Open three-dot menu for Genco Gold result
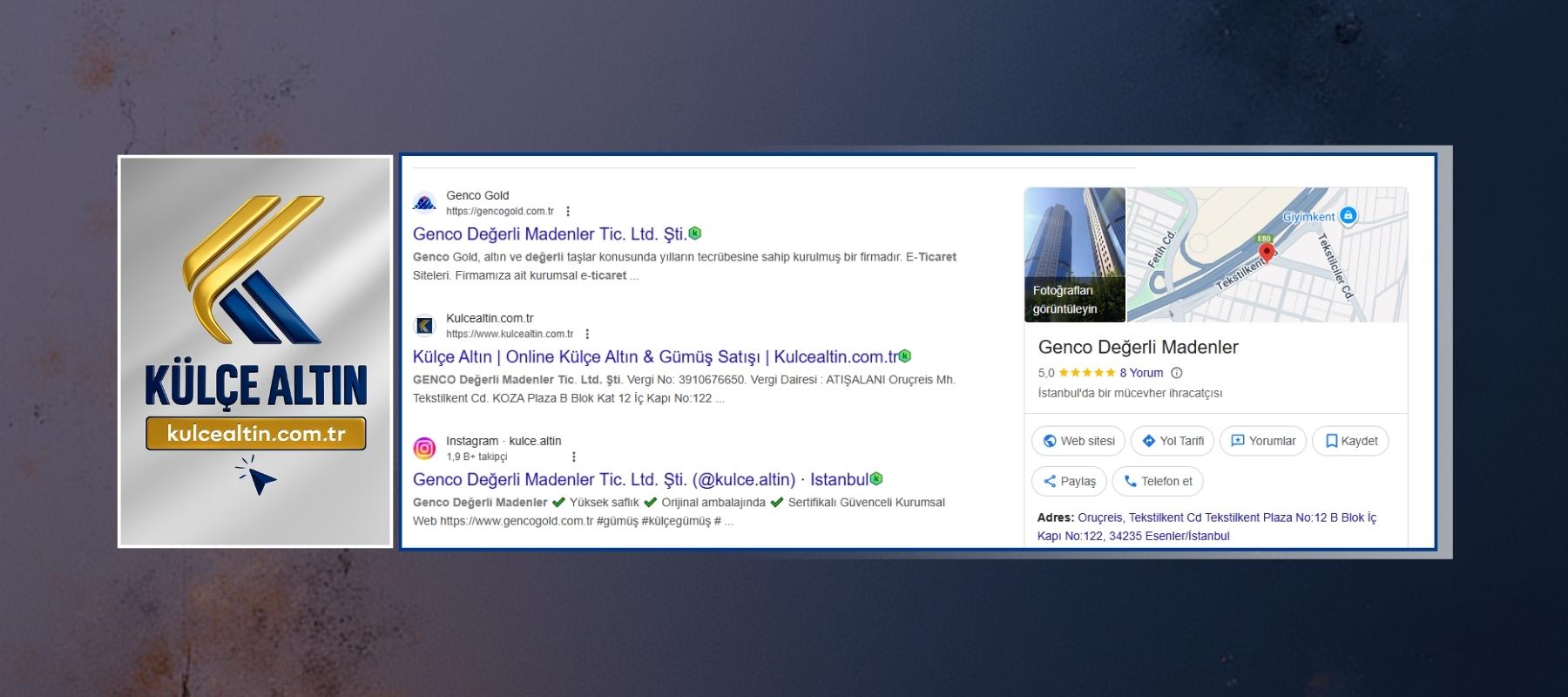Viewport: 1568px width, 697px height. pyautogui.click(x=568, y=211)
